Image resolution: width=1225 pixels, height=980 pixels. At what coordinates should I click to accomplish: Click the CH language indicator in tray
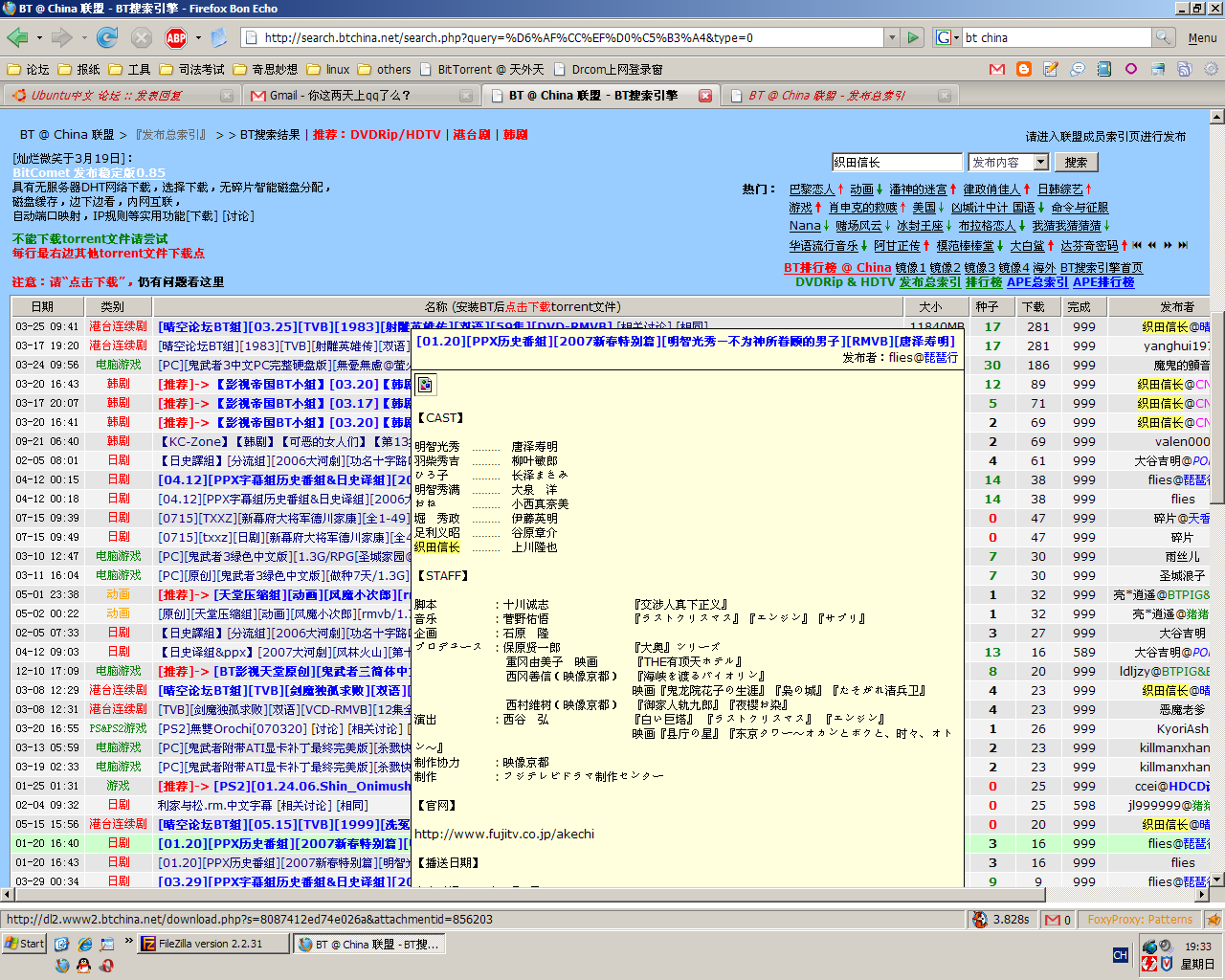1120,955
